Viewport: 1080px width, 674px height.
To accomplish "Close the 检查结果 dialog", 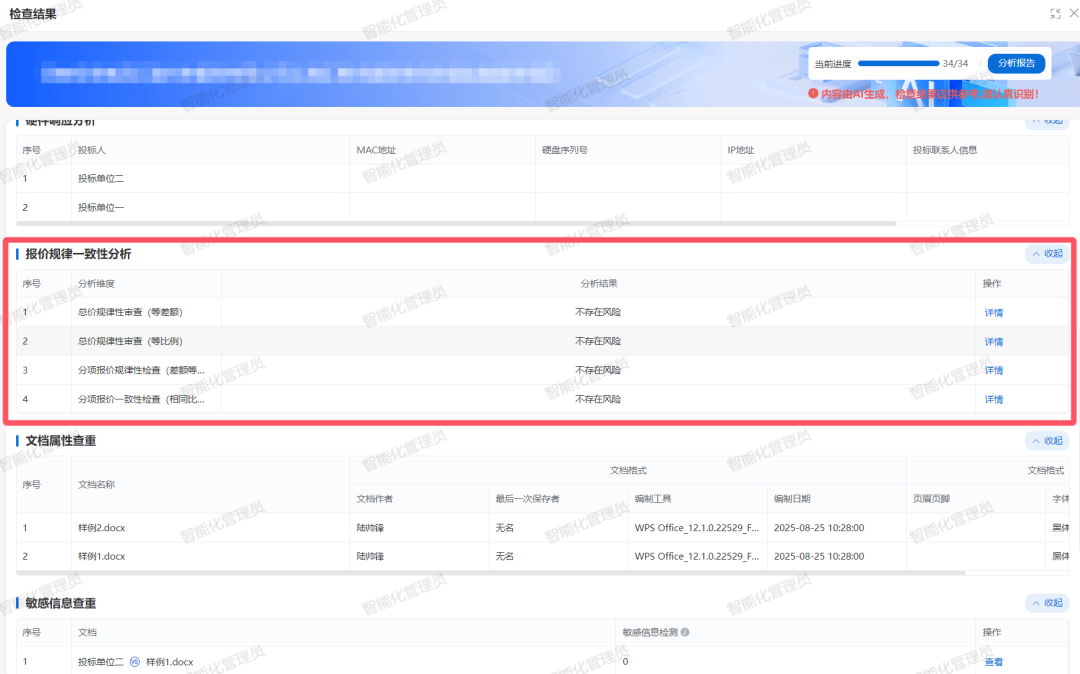I will 1076,14.
